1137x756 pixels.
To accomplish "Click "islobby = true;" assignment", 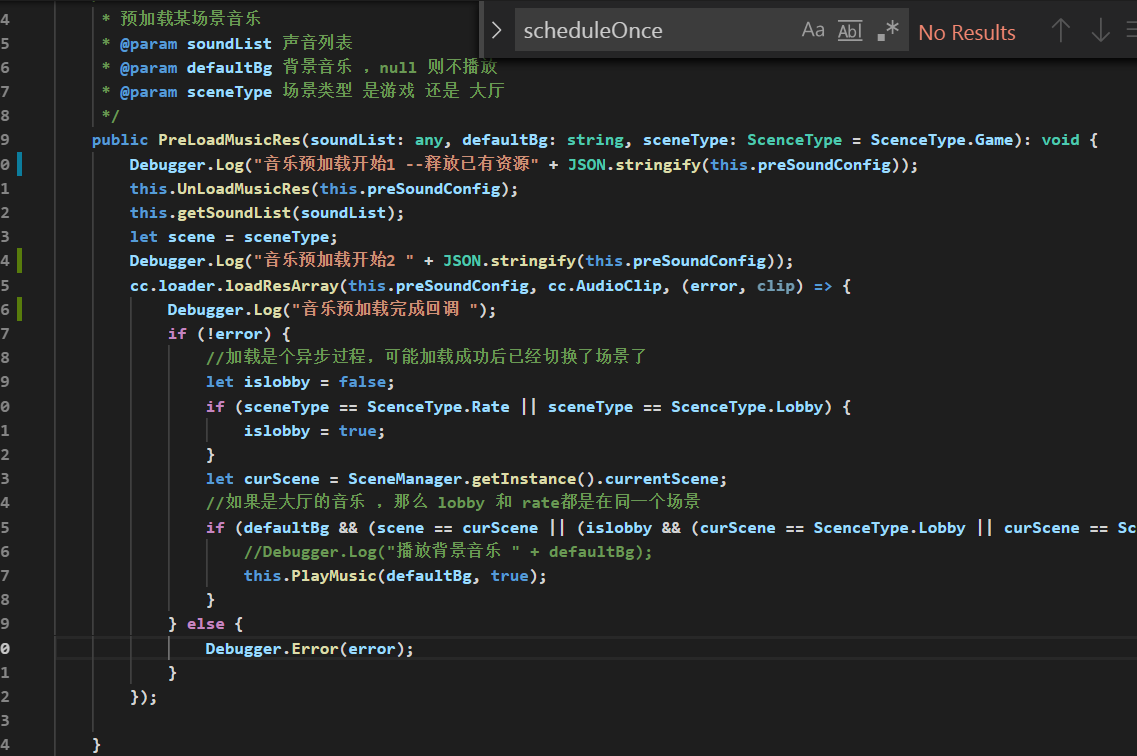I will [x=314, y=431].
